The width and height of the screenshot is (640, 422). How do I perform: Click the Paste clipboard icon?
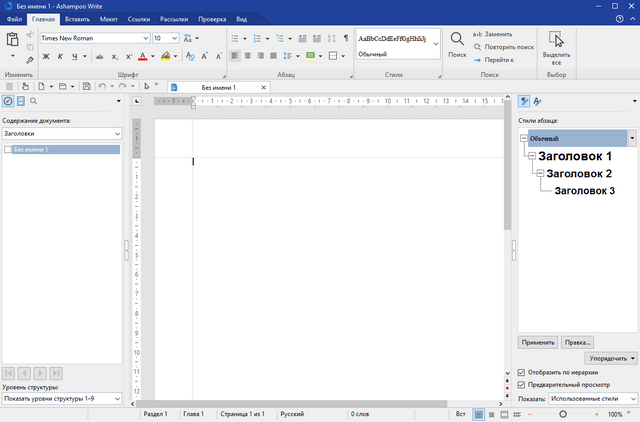tap(13, 41)
